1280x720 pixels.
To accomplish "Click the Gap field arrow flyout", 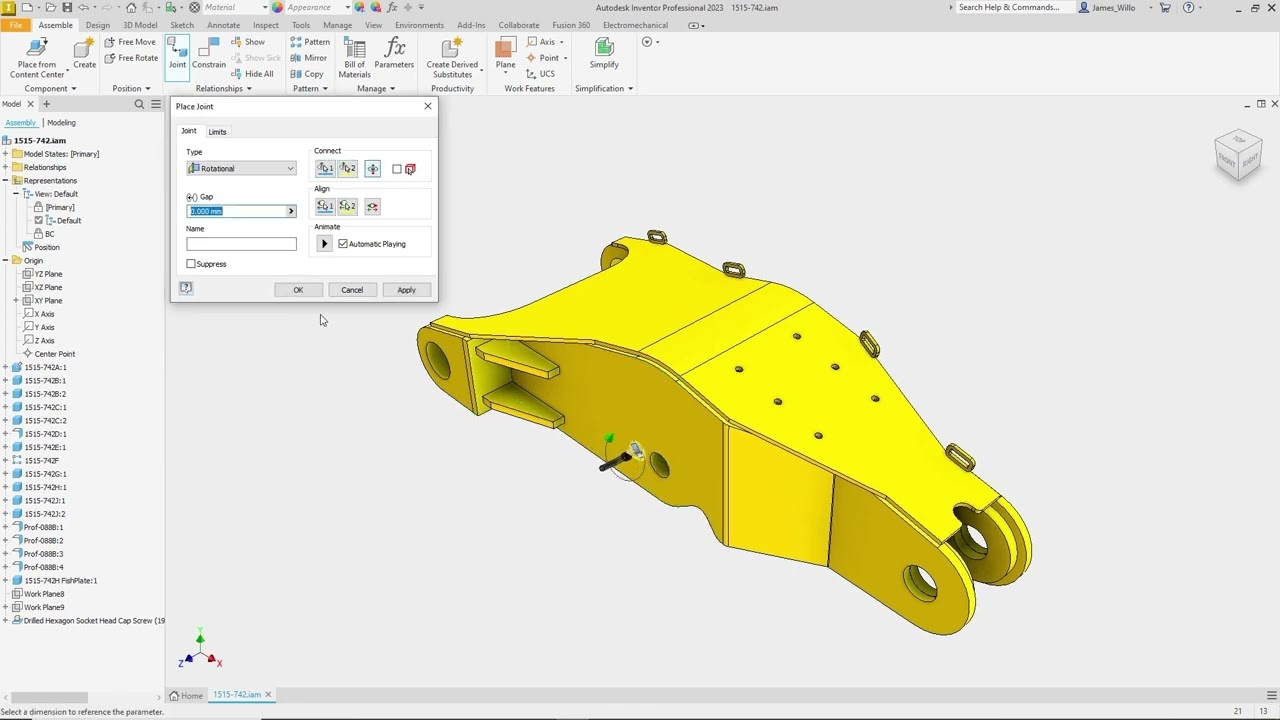I will 291,211.
